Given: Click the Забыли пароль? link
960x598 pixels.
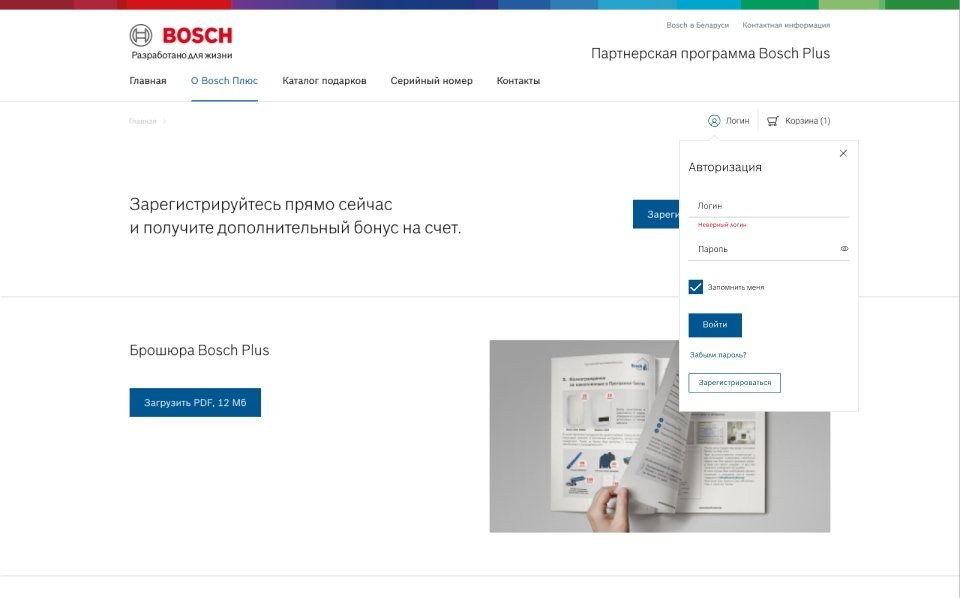Looking at the screenshot, I should click(x=718, y=355).
